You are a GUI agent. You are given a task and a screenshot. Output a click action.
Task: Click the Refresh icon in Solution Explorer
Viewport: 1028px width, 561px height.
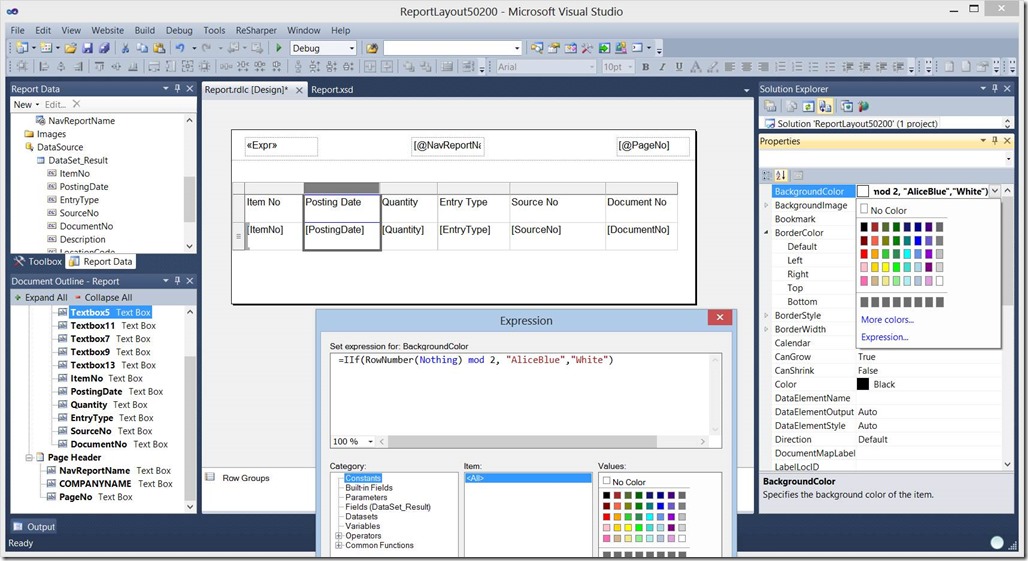(808, 106)
